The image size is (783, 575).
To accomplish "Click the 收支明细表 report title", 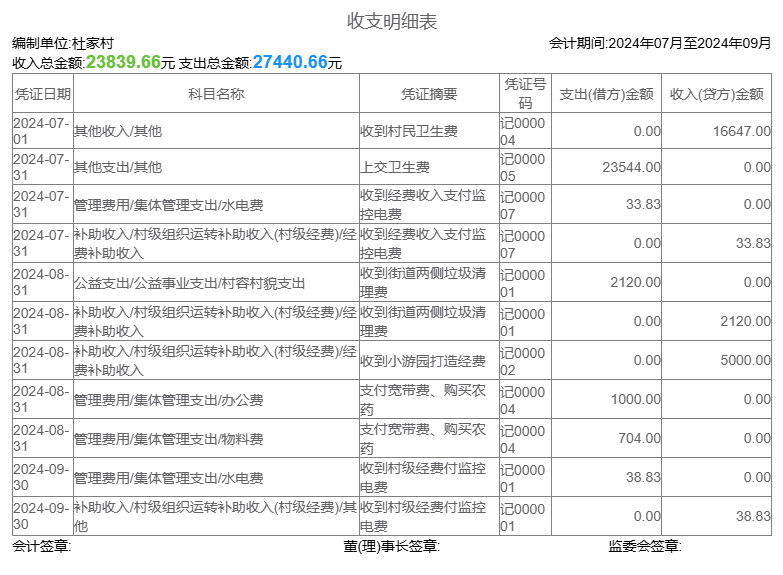I will click(391, 21).
